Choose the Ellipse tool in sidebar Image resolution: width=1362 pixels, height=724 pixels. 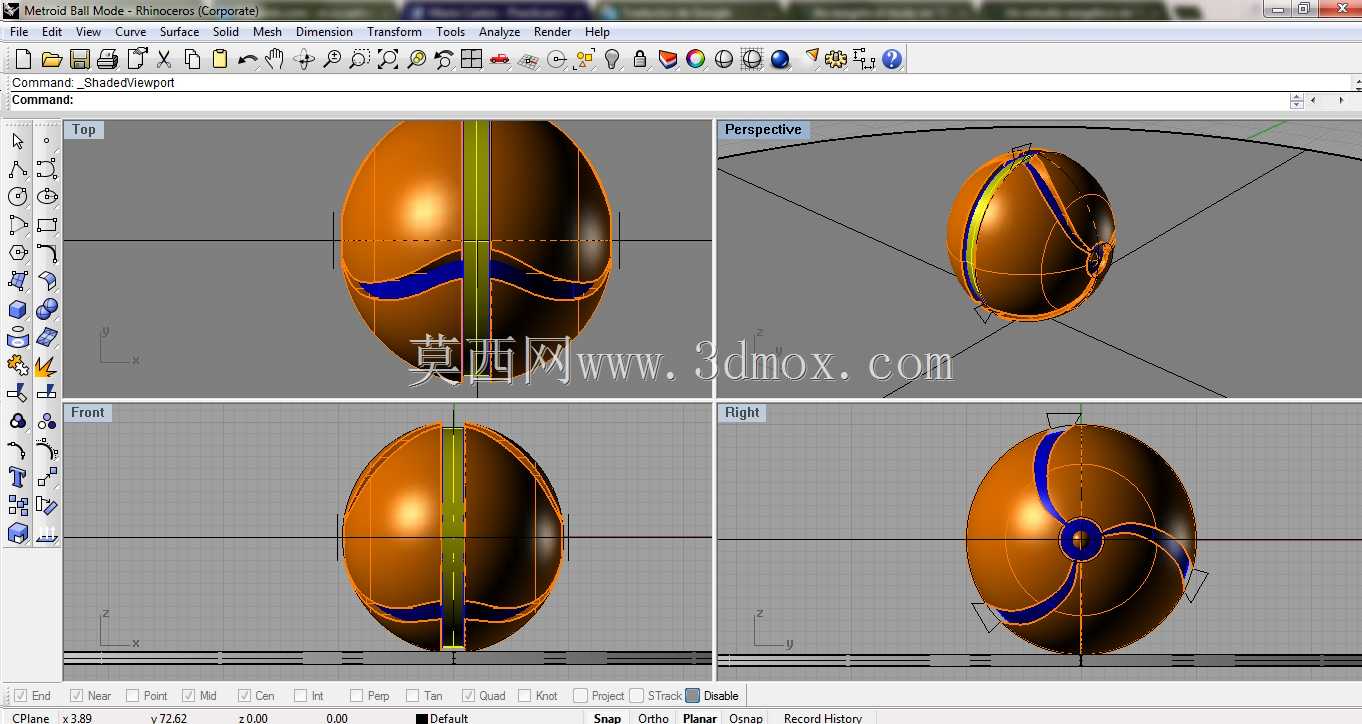[x=46, y=197]
